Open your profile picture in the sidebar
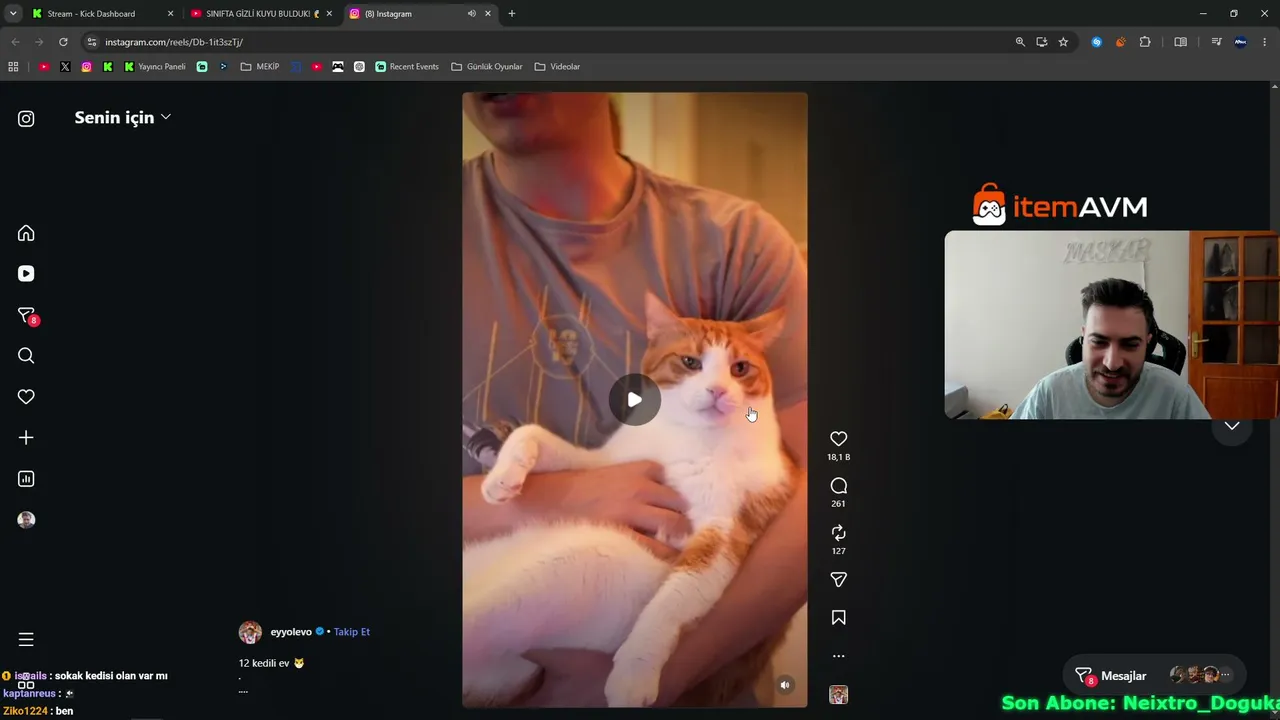The height and width of the screenshot is (720, 1280). 26,520
